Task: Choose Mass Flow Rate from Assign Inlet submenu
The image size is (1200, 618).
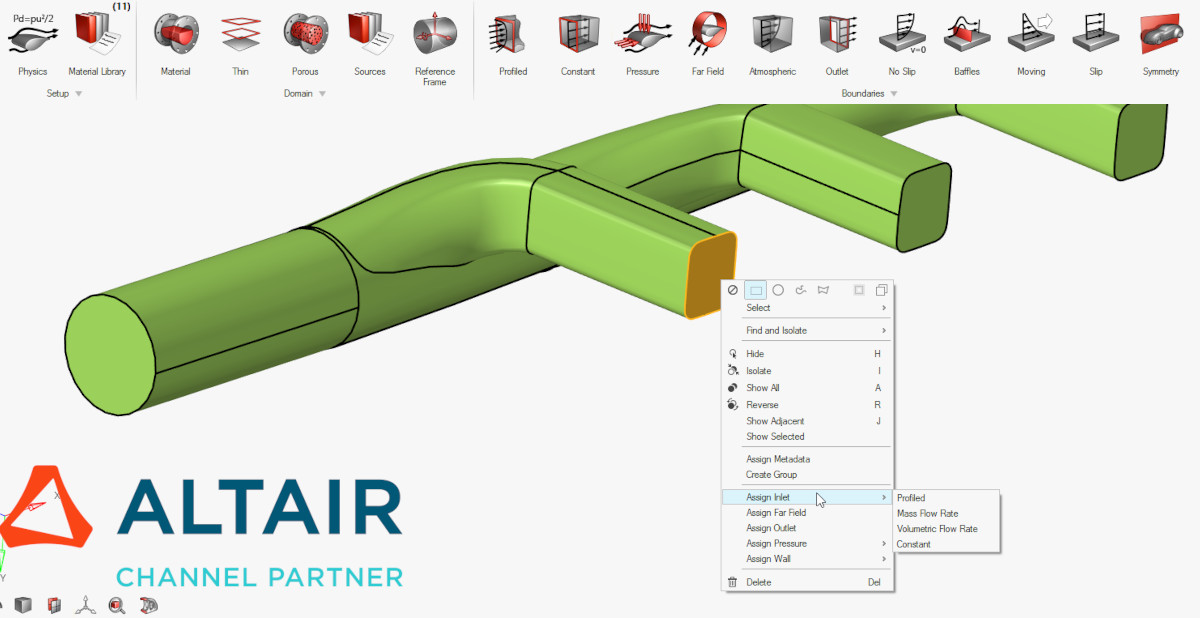Action: pyautogui.click(x=928, y=513)
